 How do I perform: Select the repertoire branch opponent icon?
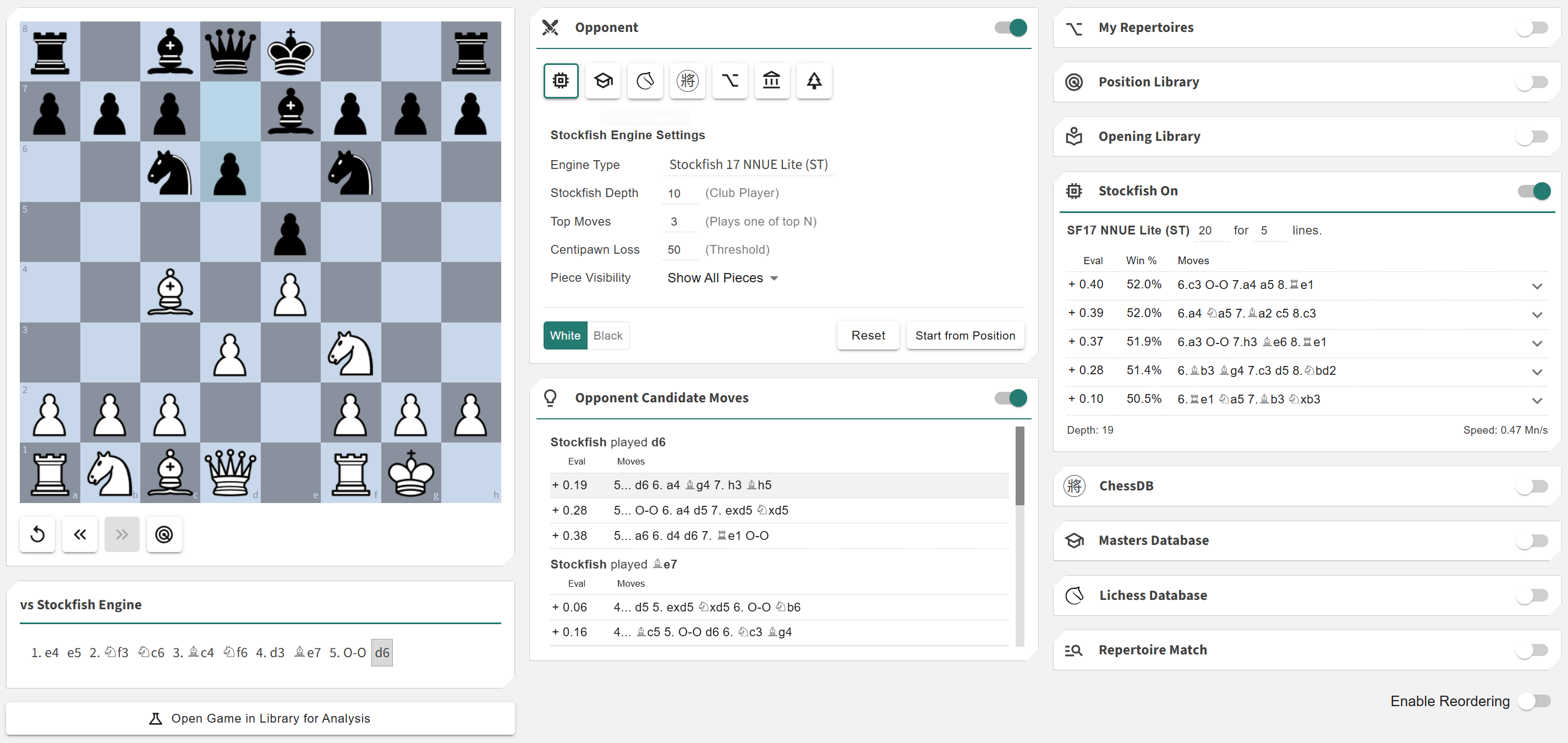[x=729, y=80]
